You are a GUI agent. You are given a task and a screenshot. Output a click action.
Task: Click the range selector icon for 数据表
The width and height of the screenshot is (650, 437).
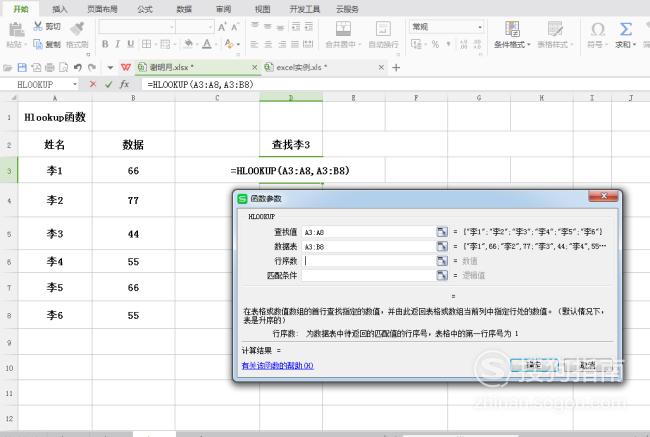[x=442, y=246]
